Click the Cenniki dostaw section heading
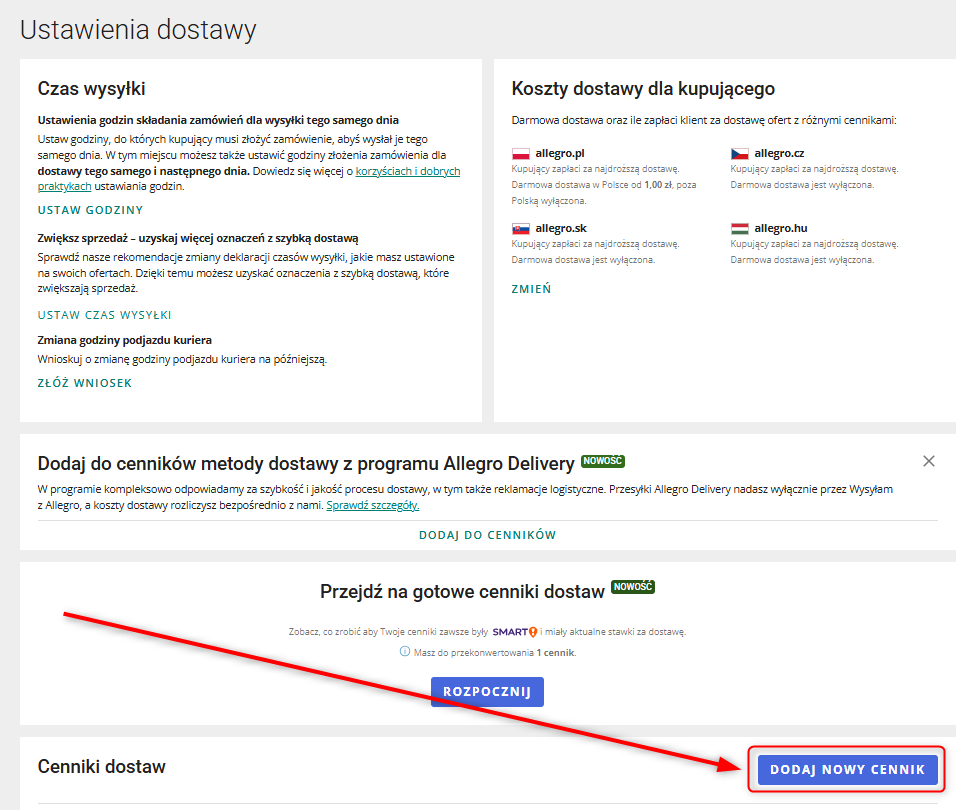This screenshot has width=956, height=810. pos(101,767)
